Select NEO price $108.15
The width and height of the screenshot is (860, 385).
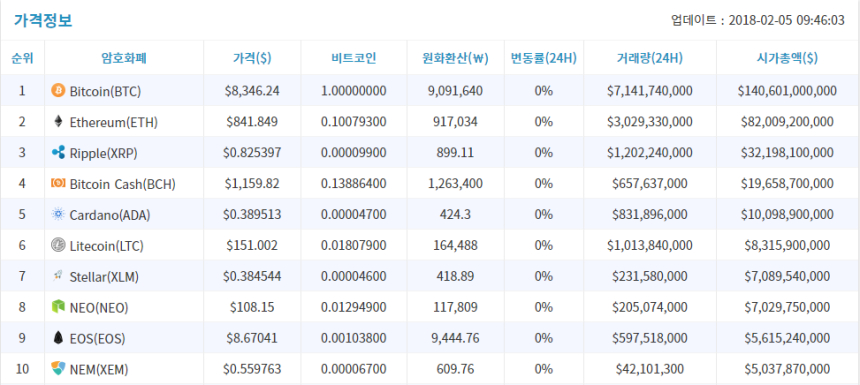pos(252,308)
